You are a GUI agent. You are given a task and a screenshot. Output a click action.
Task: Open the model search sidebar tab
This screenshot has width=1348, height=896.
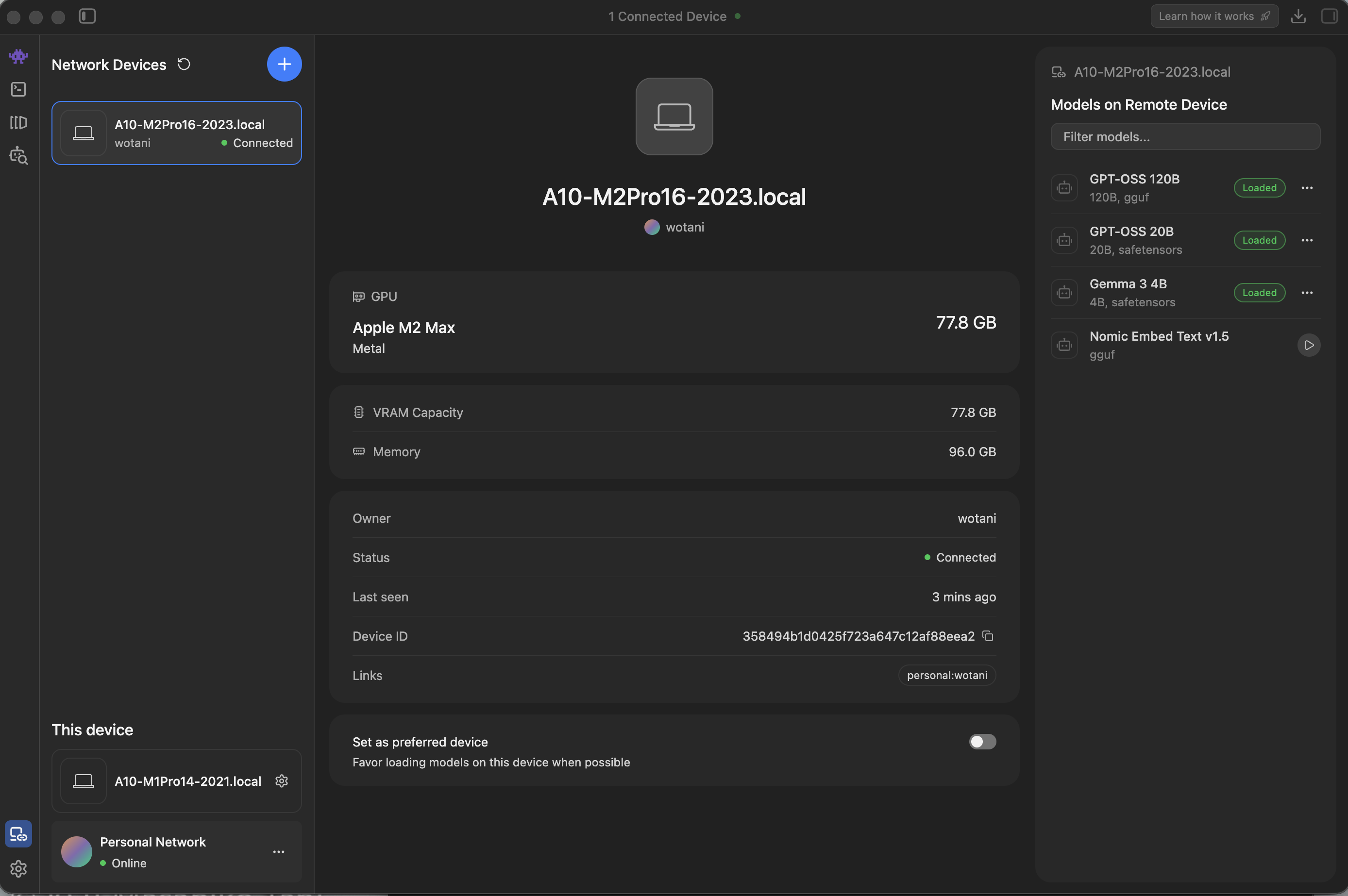[x=18, y=155]
